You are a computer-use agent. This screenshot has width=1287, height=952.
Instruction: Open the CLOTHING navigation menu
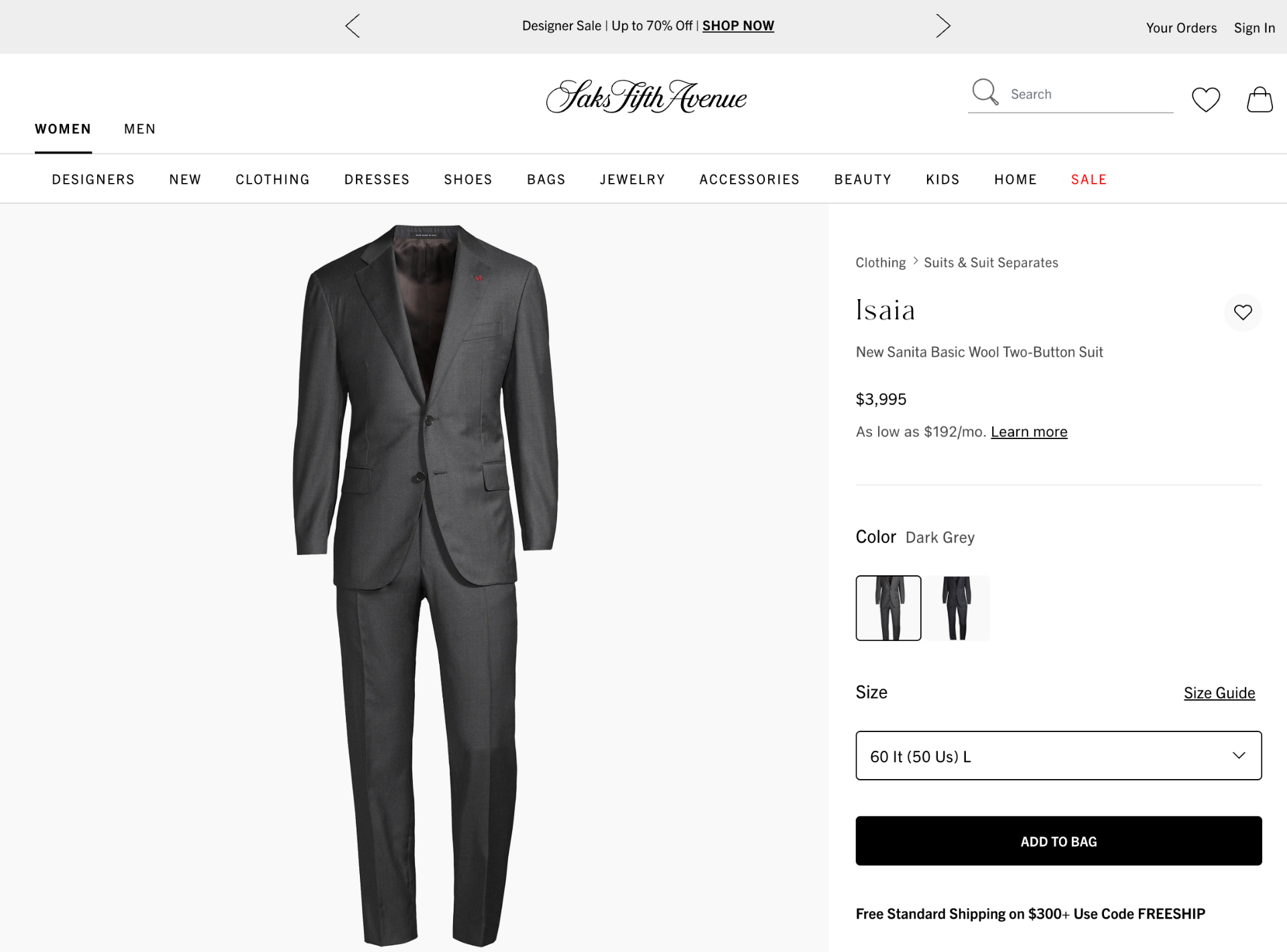tap(272, 179)
